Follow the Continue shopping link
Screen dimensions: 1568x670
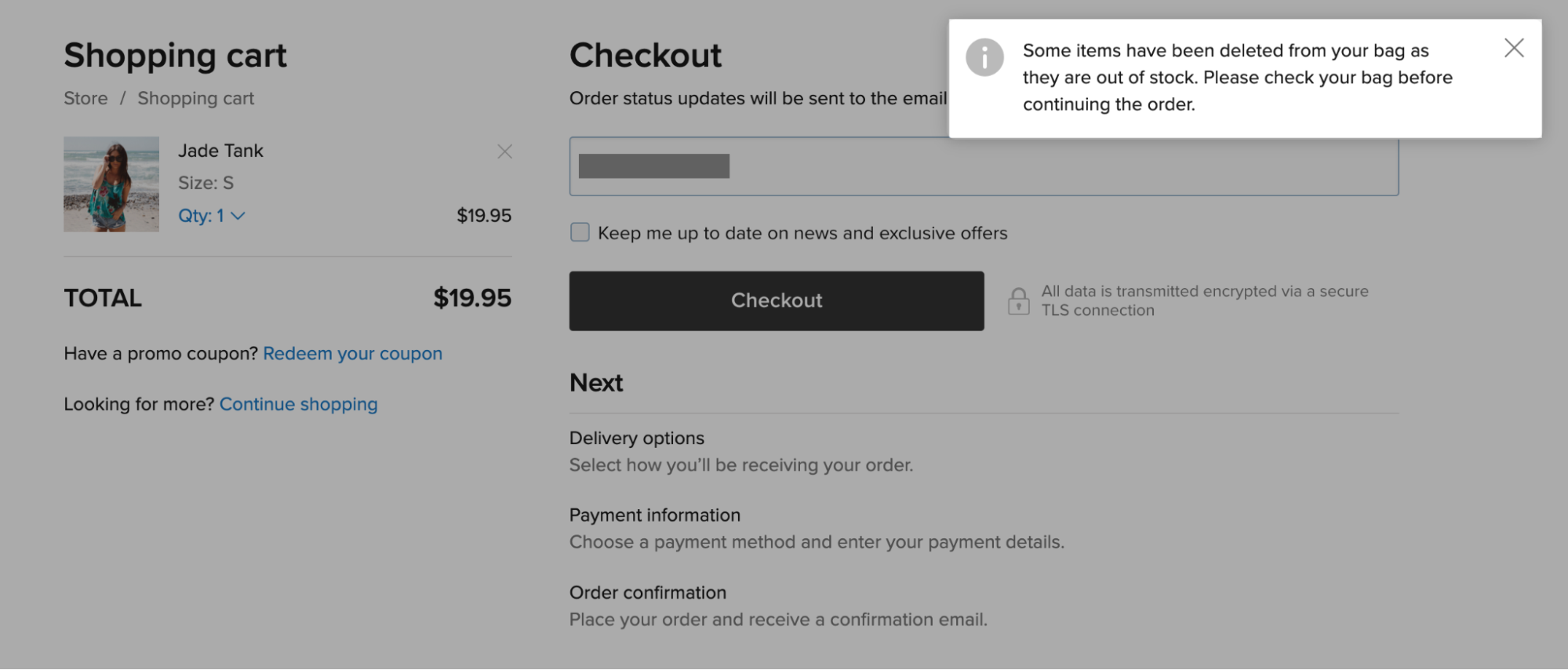(x=298, y=404)
